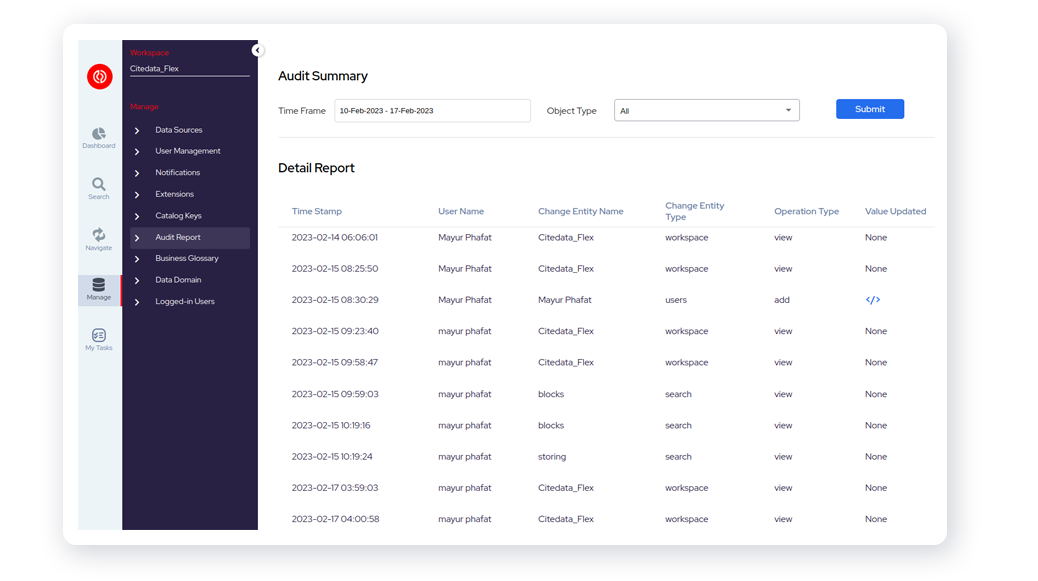The height and width of the screenshot is (581, 1038).
Task: Click the Time Frame date field
Action: click(x=432, y=110)
